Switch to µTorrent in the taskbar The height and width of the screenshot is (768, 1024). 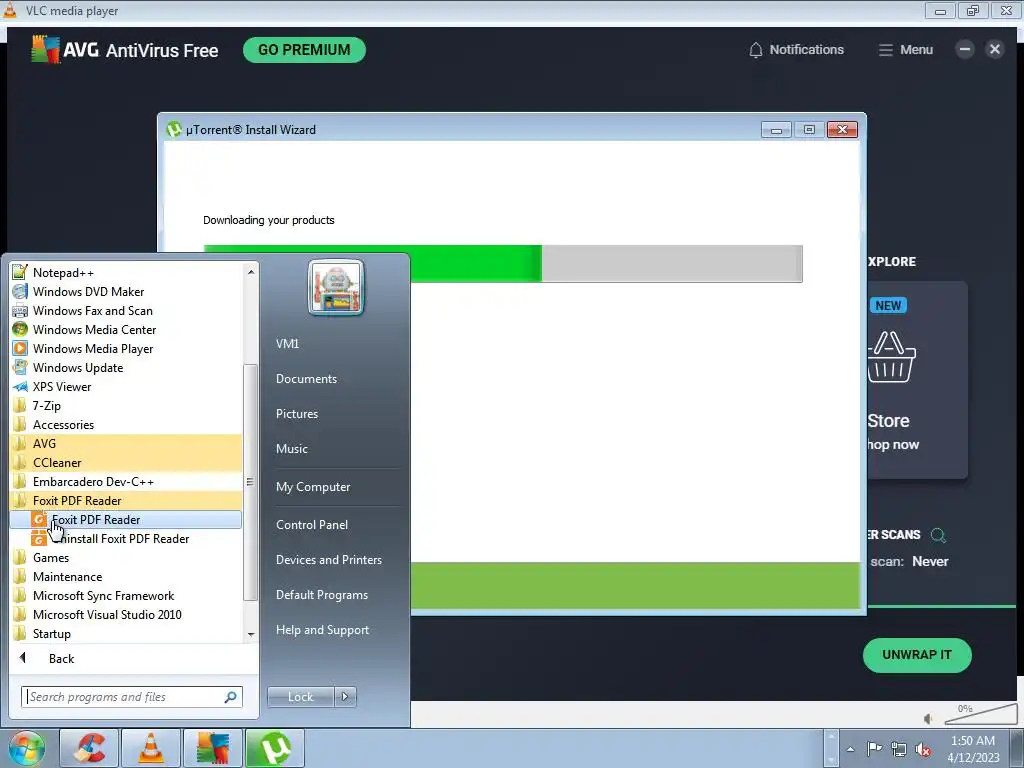coord(275,748)
